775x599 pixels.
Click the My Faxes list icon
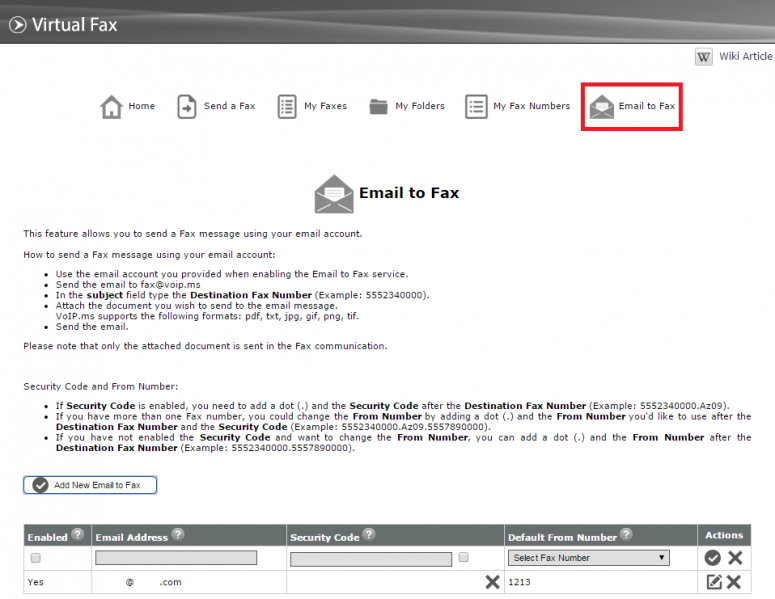coord(287,106)
